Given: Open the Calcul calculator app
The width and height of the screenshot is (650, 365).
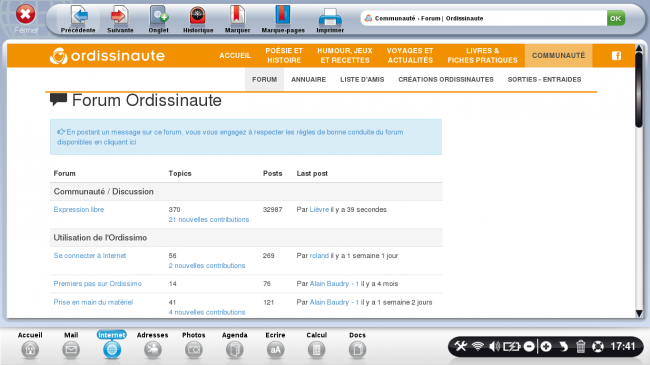Looking at the screenshot, I should click(316, 345).
